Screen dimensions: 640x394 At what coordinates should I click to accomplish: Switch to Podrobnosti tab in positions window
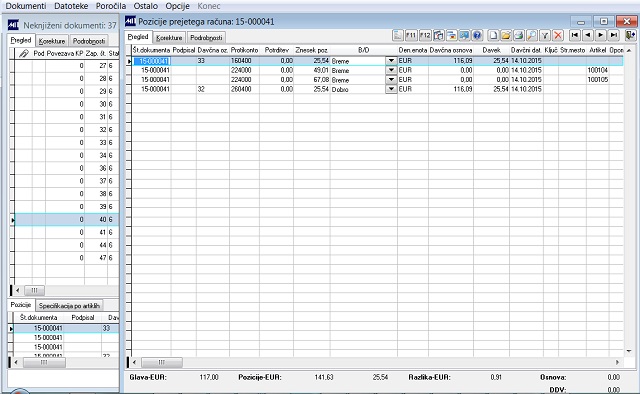(206, 38)
